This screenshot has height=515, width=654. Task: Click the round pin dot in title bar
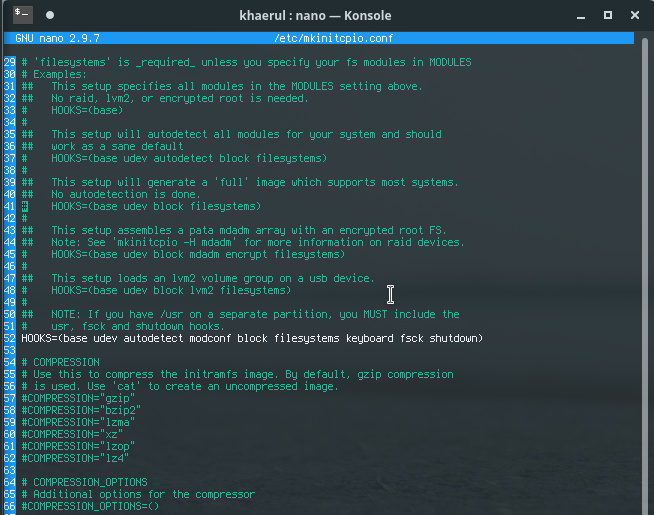[x=50, y=15]
